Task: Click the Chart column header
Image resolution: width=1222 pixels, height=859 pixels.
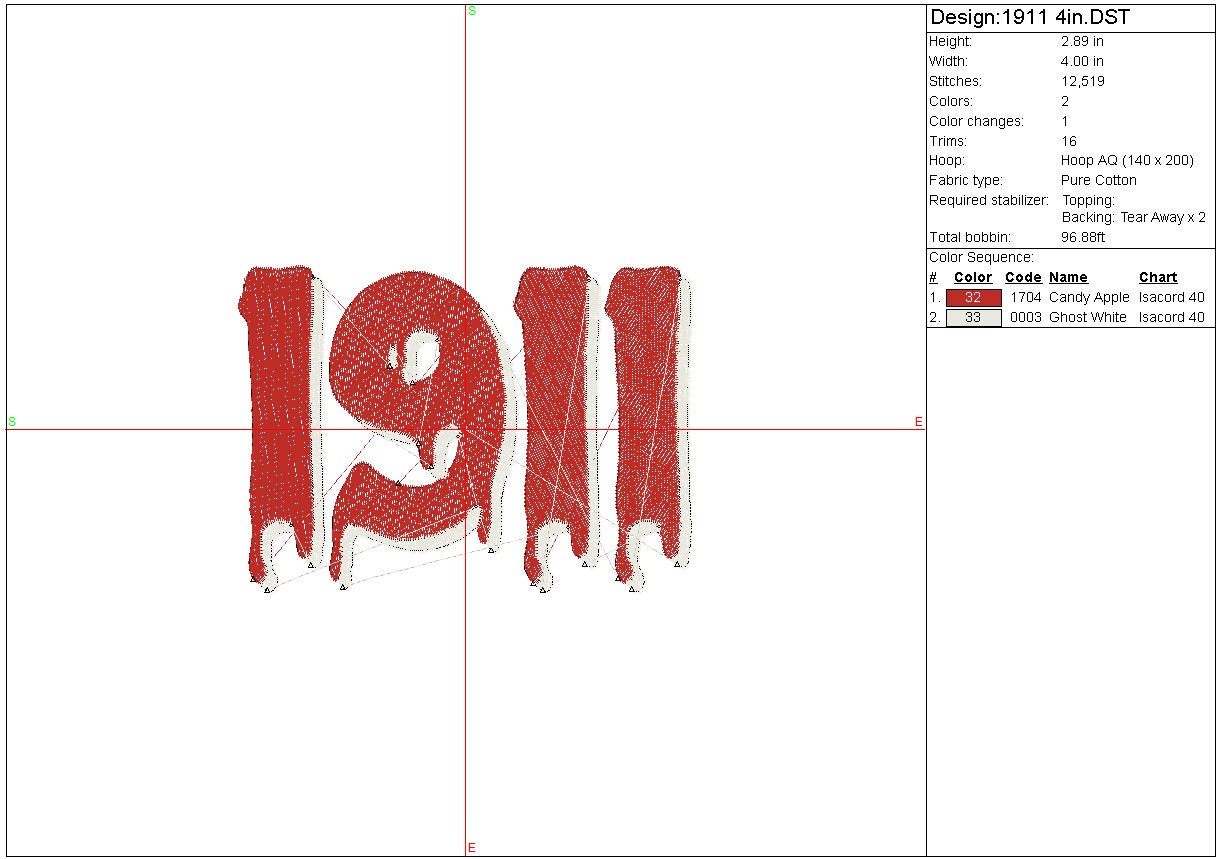Action: click(x=1158, y=277)
